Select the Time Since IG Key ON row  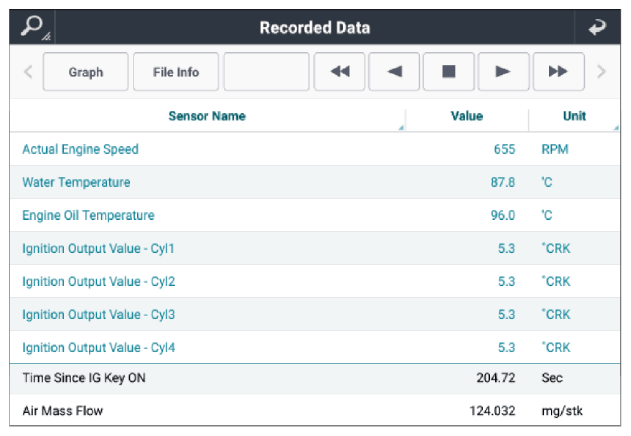pos(315,378)
